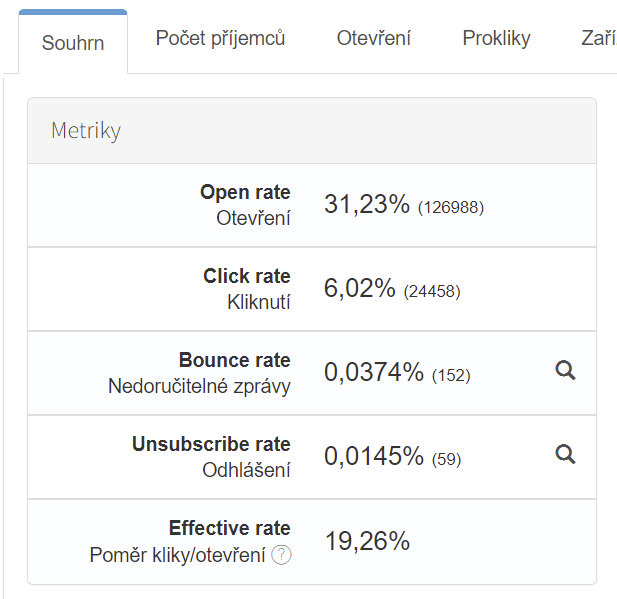Click the Effective rate label

229,528
